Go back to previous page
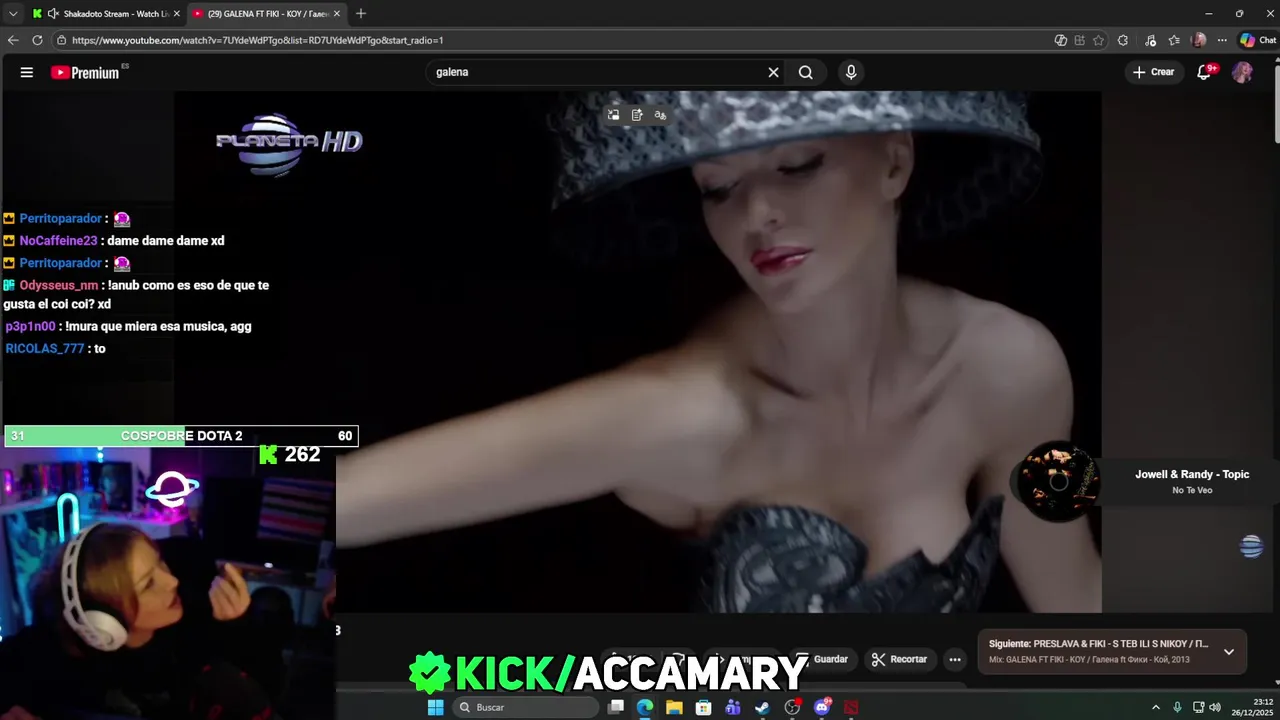 (13, 40)
